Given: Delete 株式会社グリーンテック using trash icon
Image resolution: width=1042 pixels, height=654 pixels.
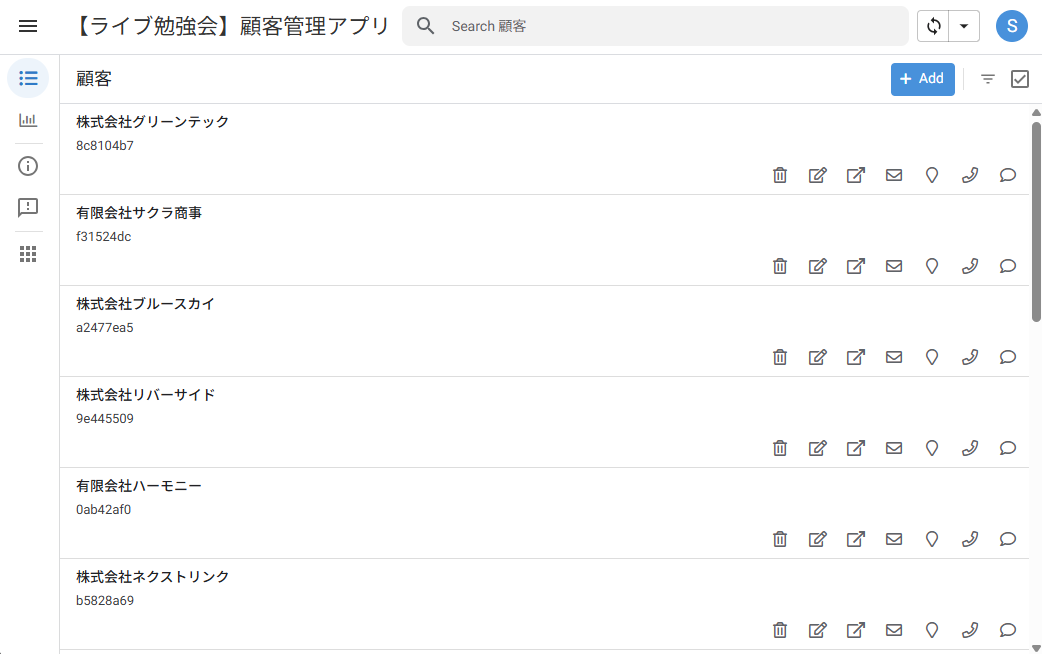Looking at the screenshot, I should (x=780, y=175).
